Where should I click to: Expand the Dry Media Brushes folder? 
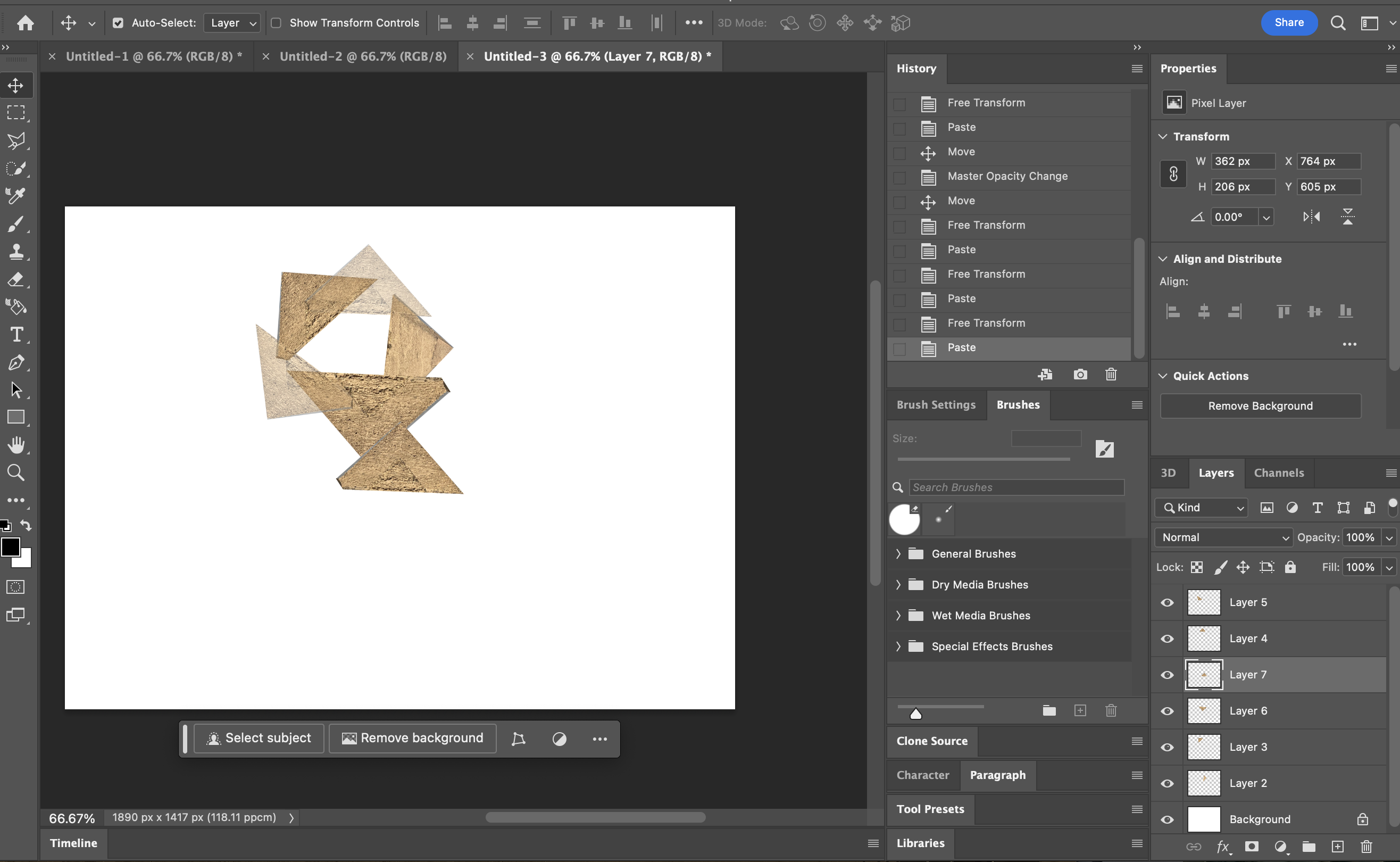pos(898,584)
